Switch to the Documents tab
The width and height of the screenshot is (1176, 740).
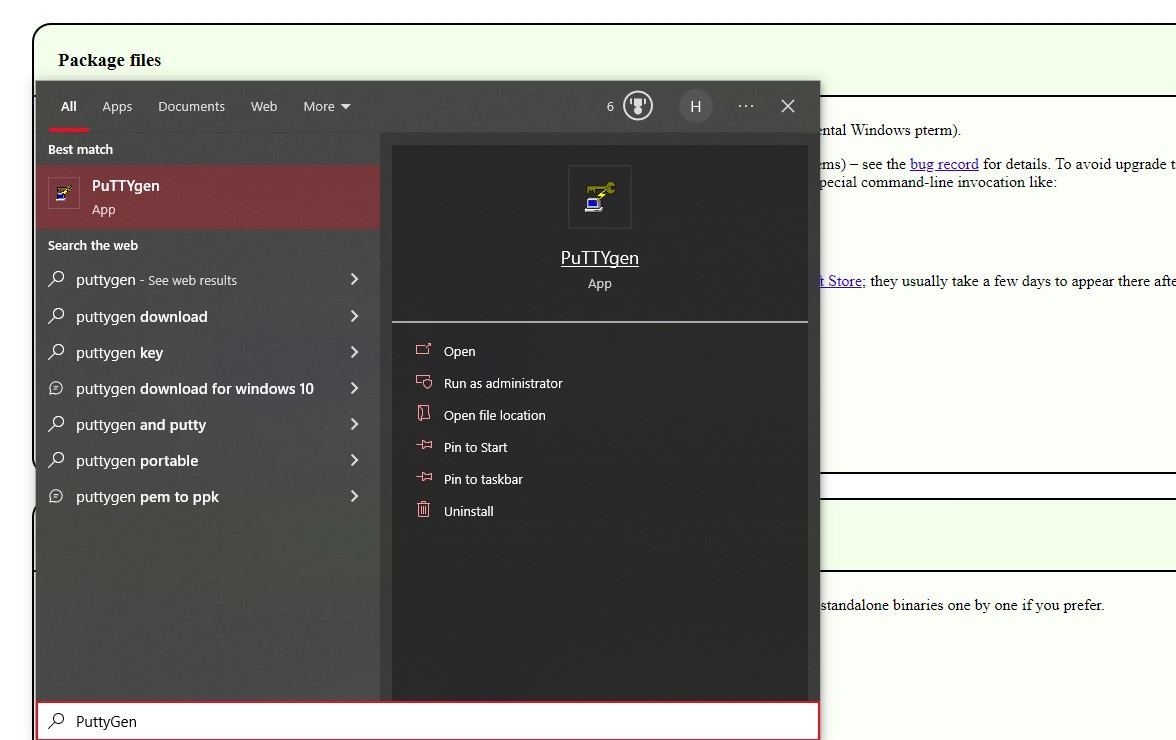click(191, 106)
